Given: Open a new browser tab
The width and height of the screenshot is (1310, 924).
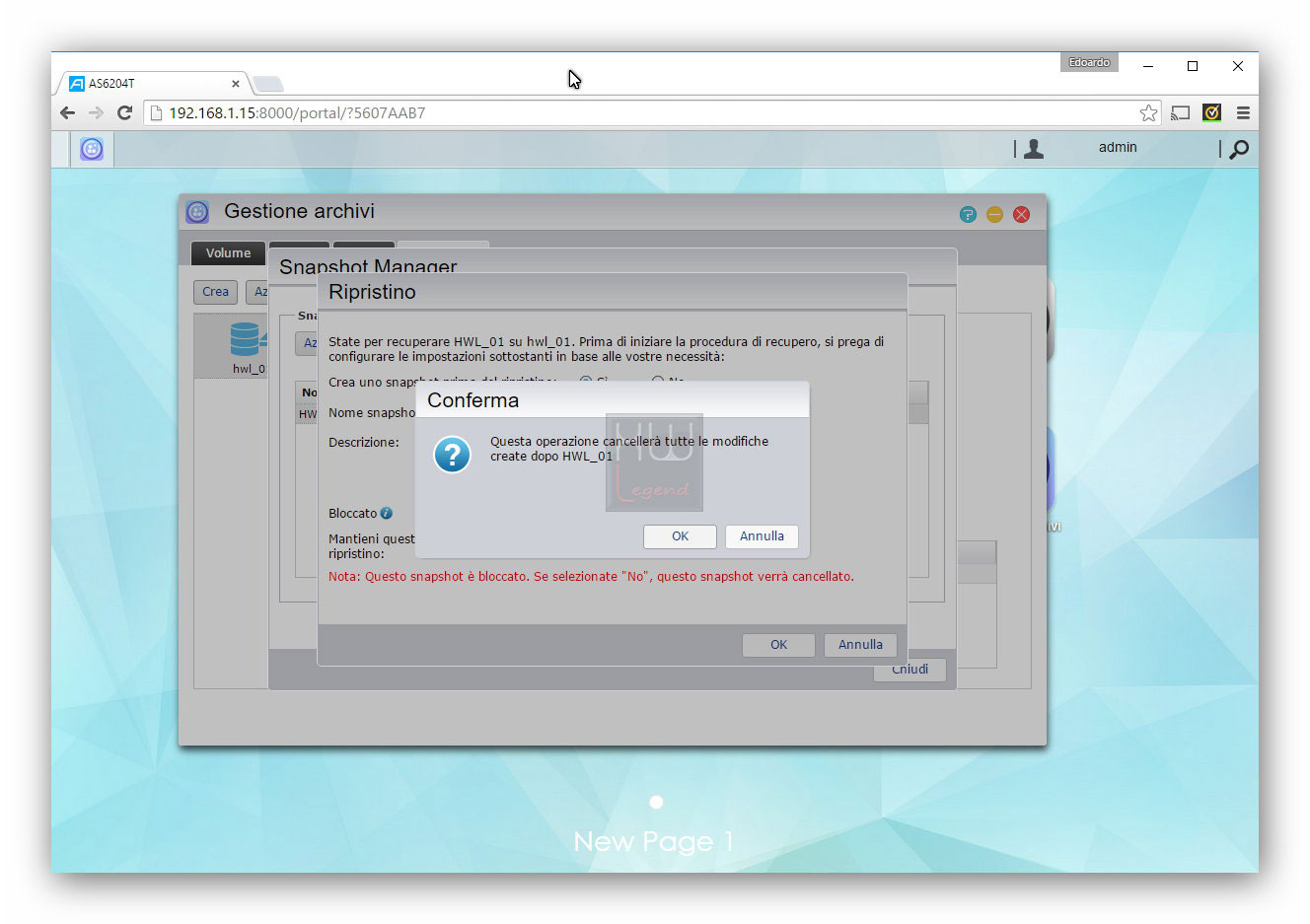Looking at the screenshot, I should [267, 84].
